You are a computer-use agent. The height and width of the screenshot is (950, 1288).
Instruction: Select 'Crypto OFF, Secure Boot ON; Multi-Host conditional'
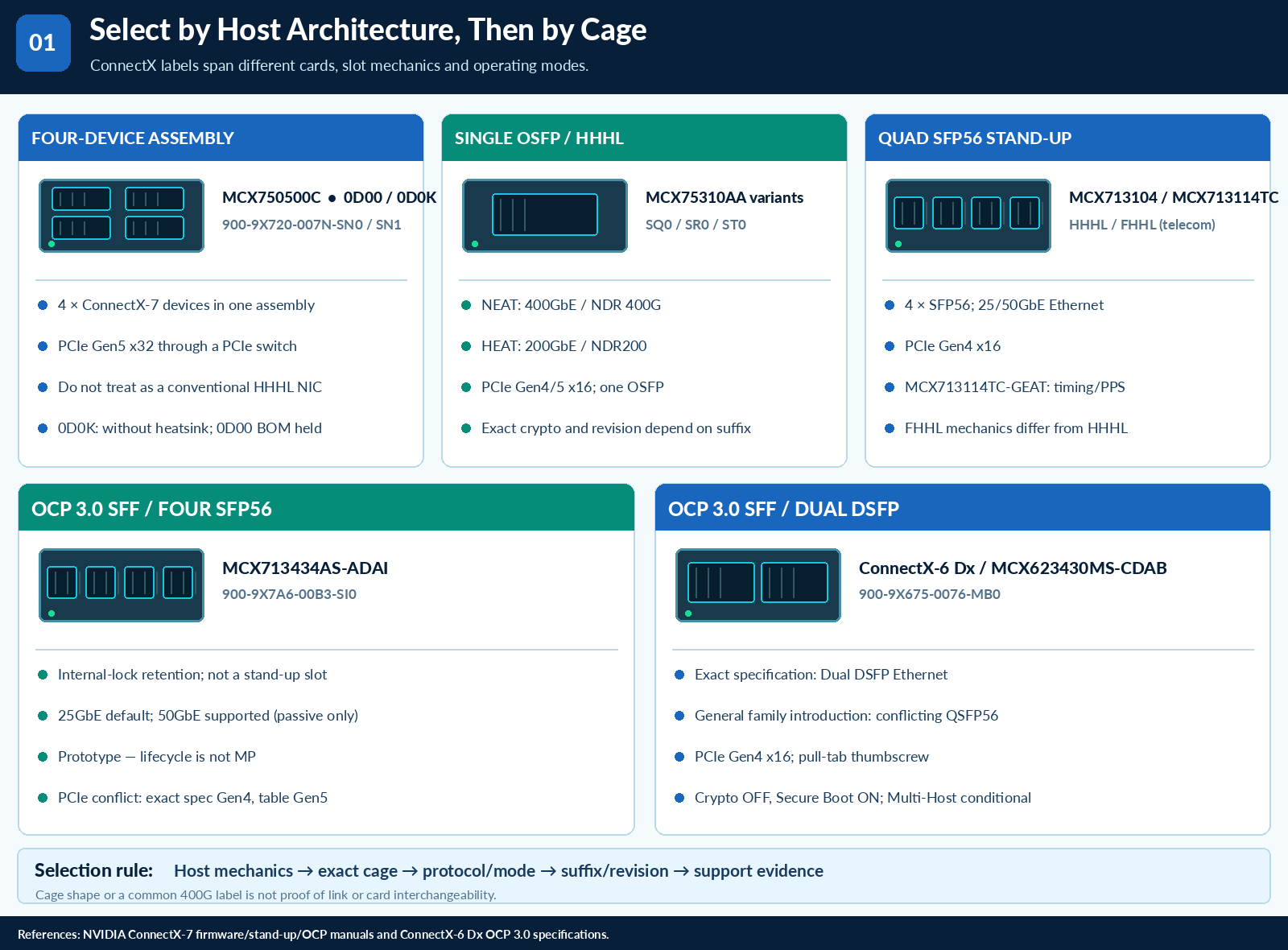coord(863,798)
